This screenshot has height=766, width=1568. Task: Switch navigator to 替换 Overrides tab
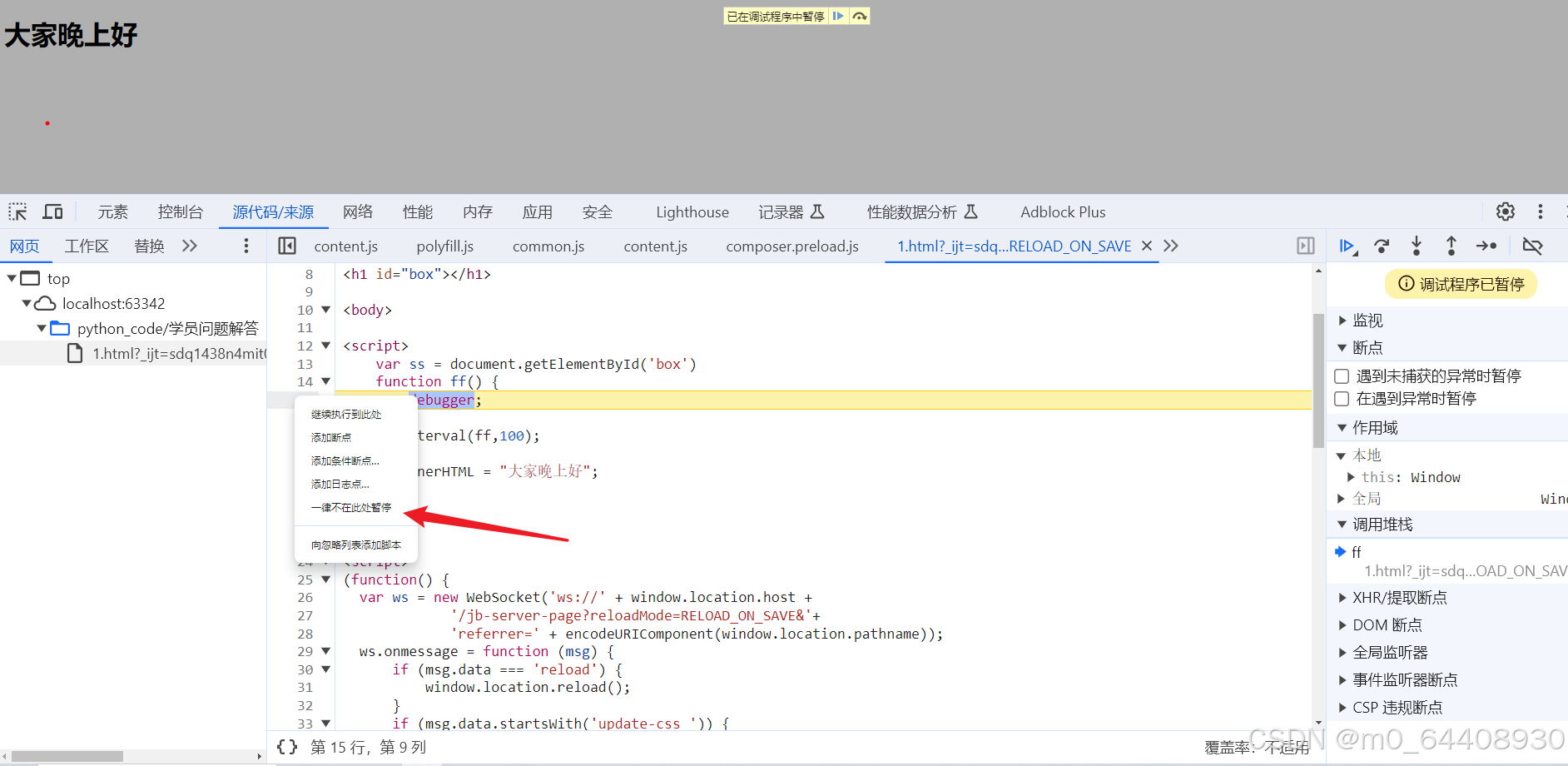149,246
